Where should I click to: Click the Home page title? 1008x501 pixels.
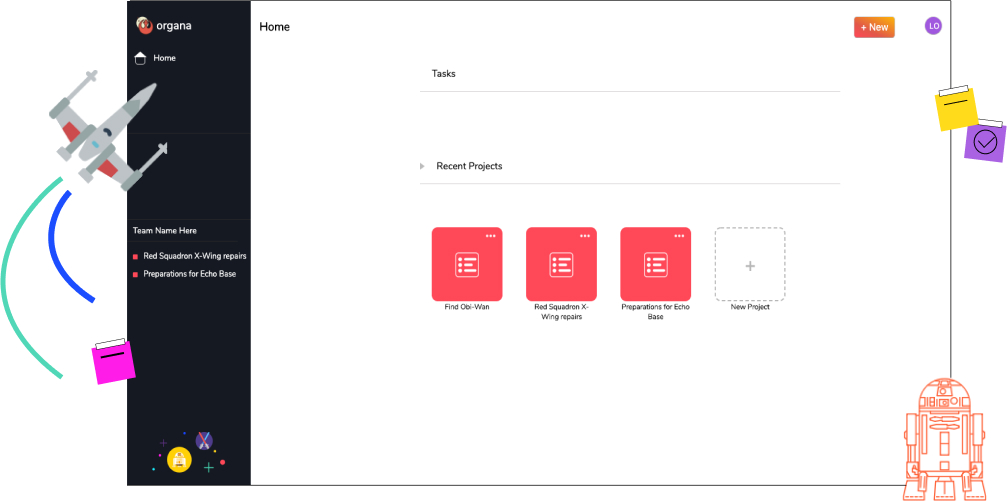(274, 27)
